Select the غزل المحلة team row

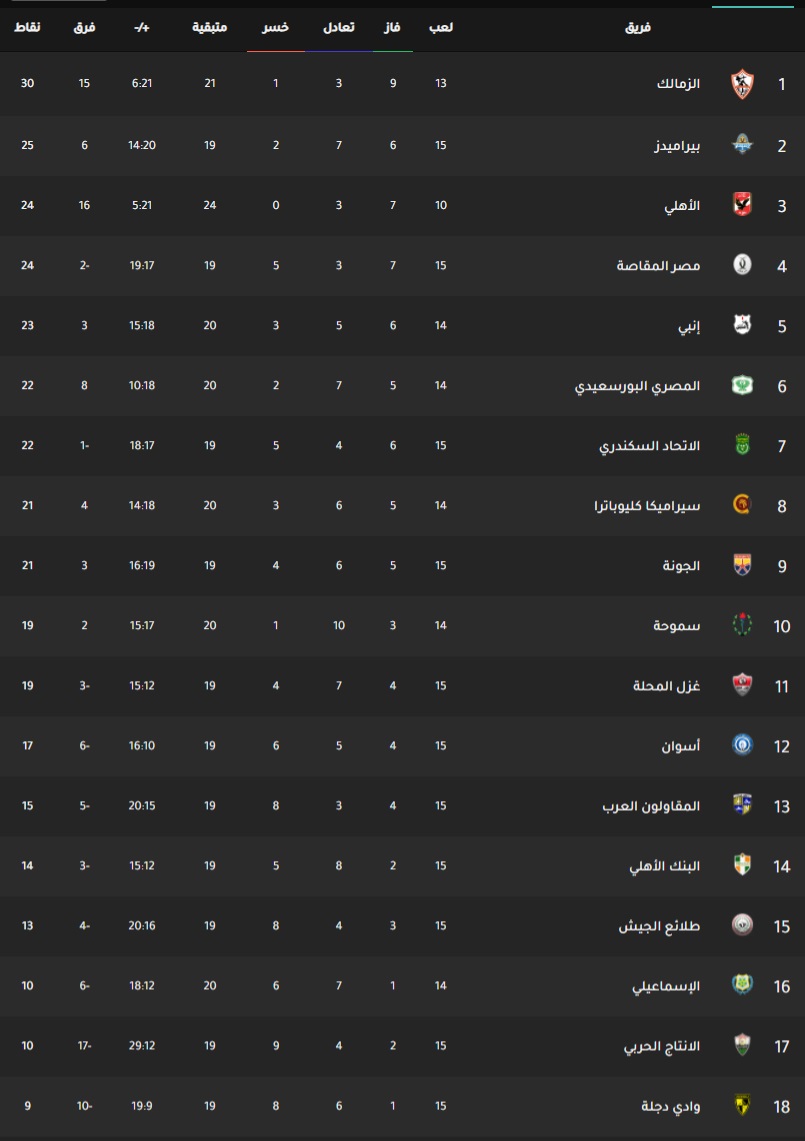(x=402, y=685)
